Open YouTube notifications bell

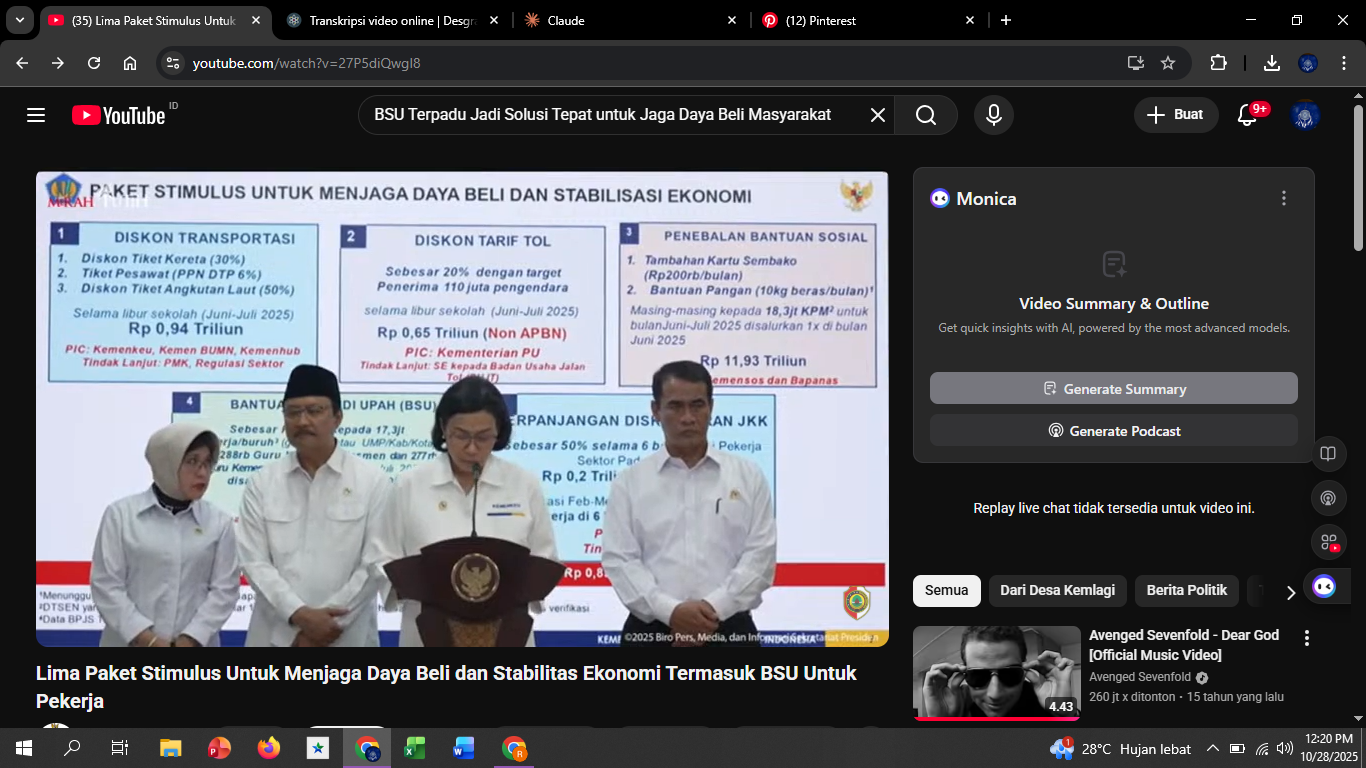(1245, 114)
